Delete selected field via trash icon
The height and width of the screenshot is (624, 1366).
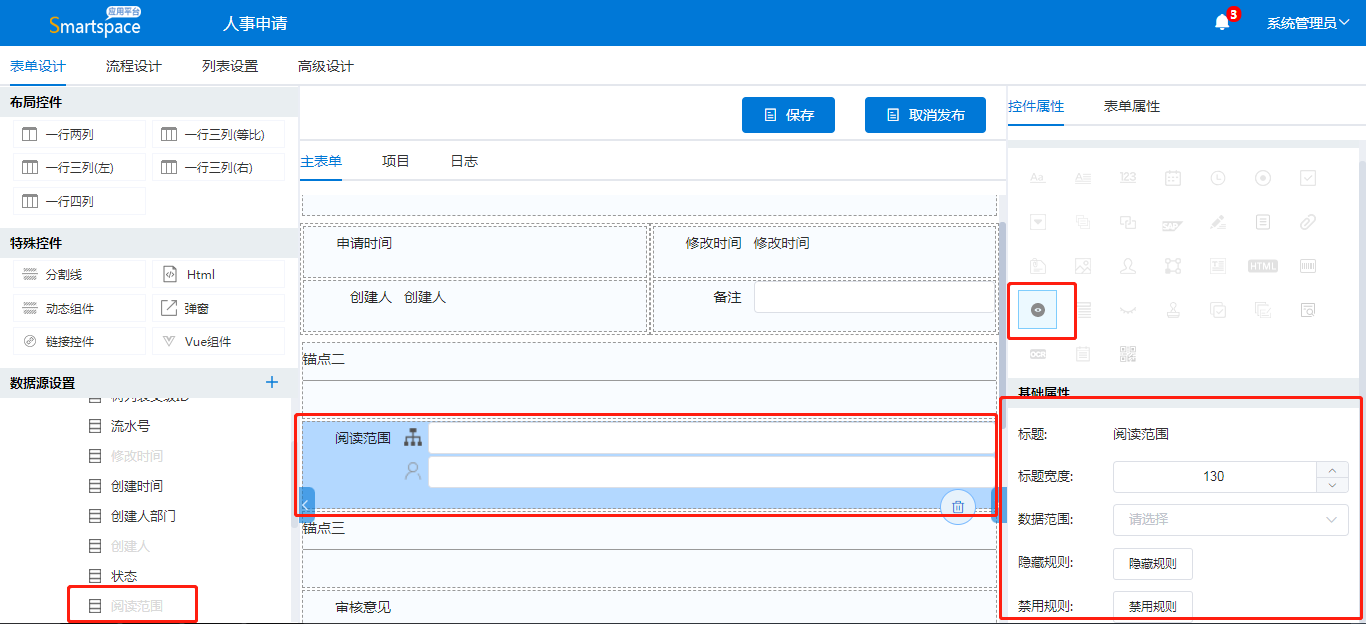point(958,507)
